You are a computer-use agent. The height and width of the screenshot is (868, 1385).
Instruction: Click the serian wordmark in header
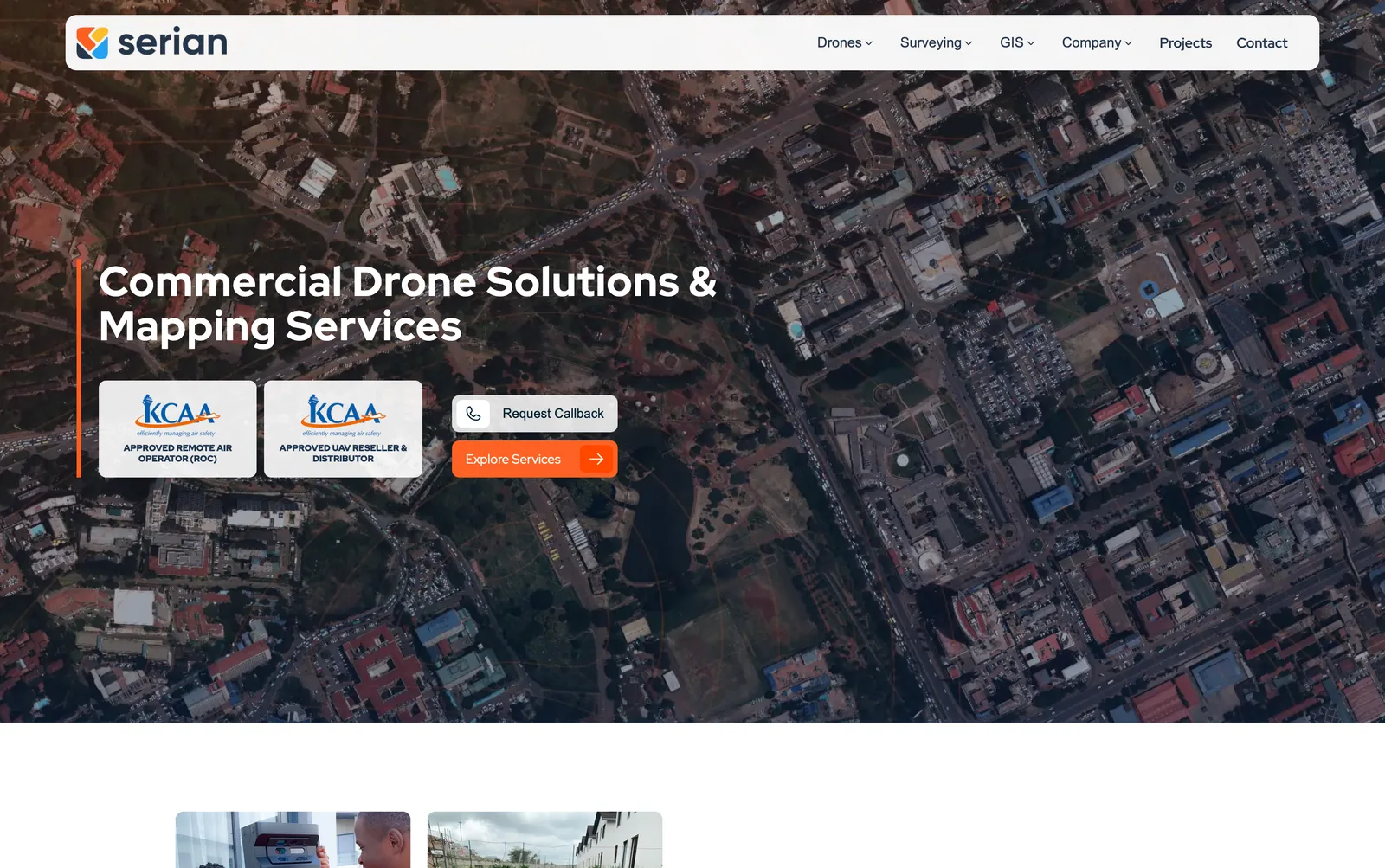(172, 42)
